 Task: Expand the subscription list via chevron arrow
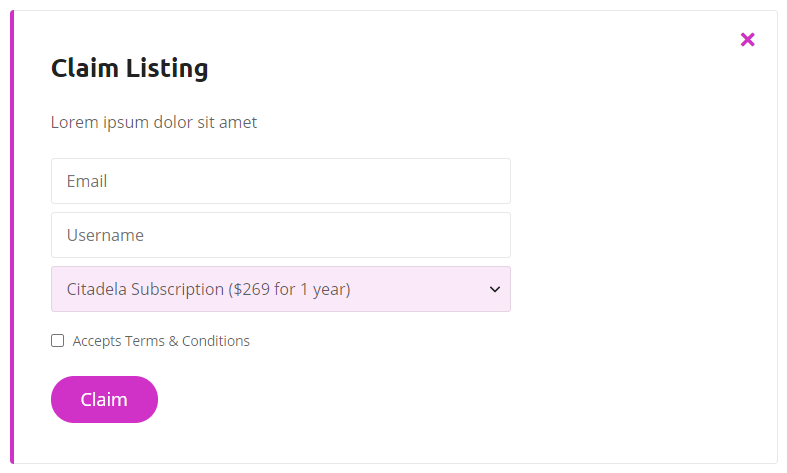point(494,289)
